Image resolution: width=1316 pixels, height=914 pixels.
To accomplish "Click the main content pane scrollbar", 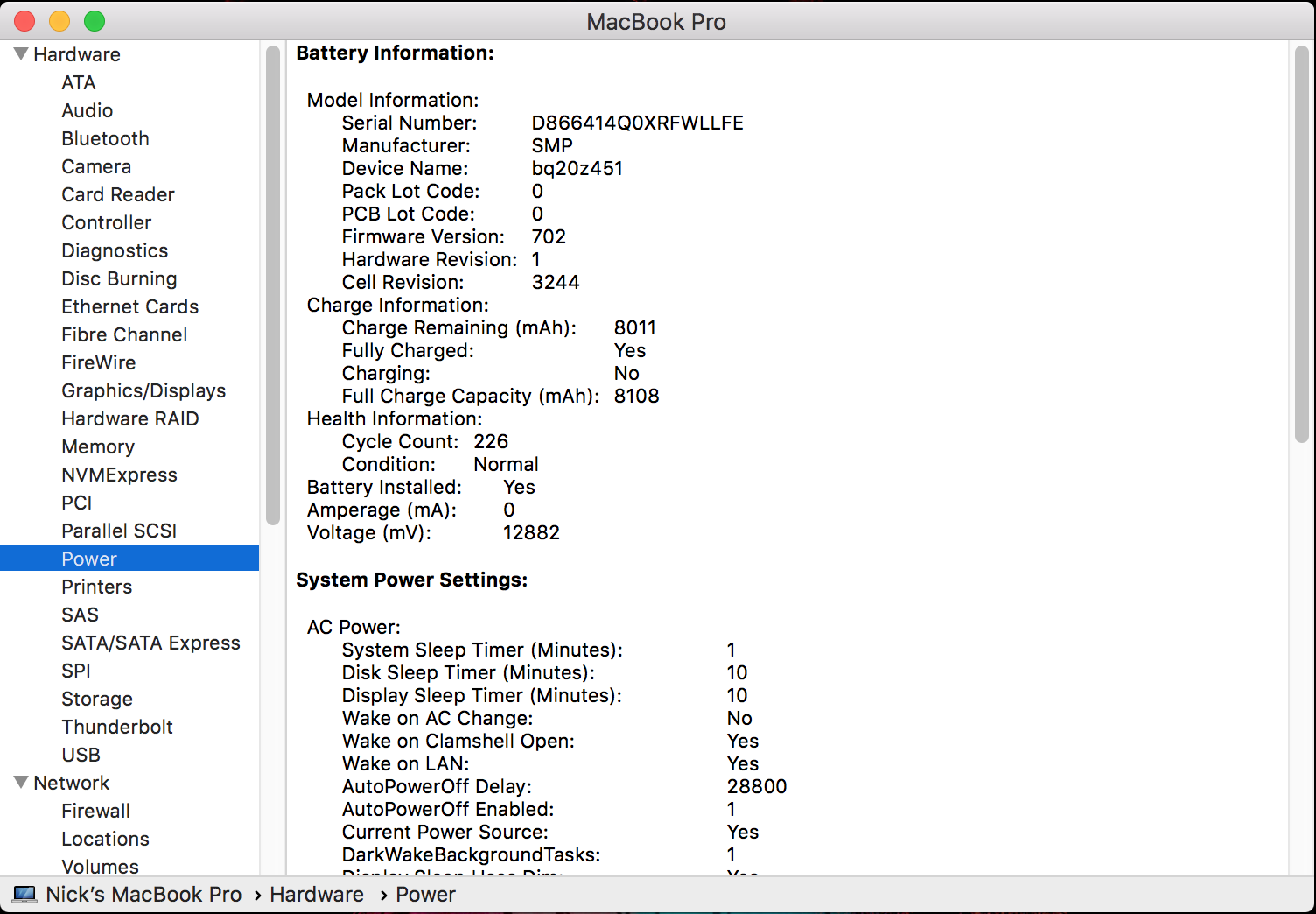I will click(x=1301, y=245).
